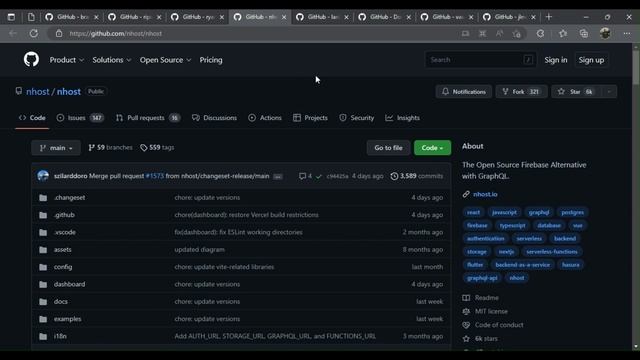
Task: Open tab actions menu icon
Action: [x=11, y=17]
